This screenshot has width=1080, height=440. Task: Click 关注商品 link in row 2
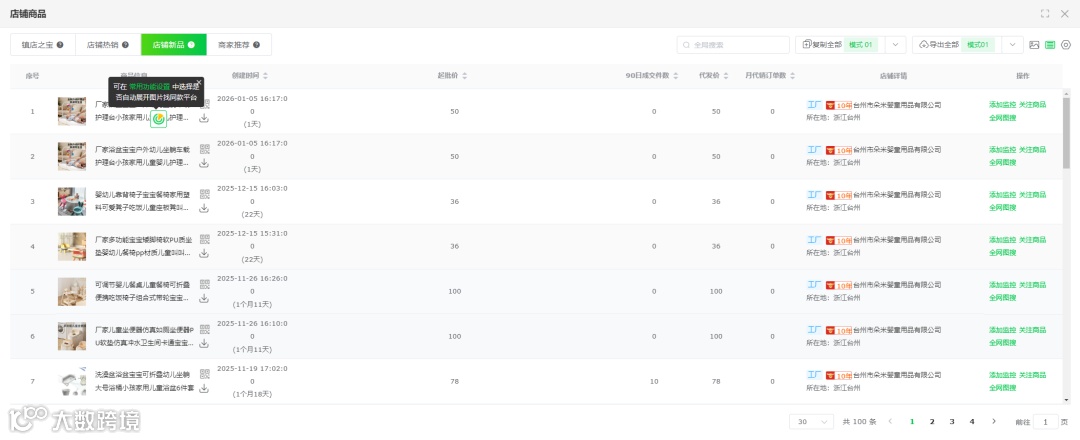tap(1032, 149)
